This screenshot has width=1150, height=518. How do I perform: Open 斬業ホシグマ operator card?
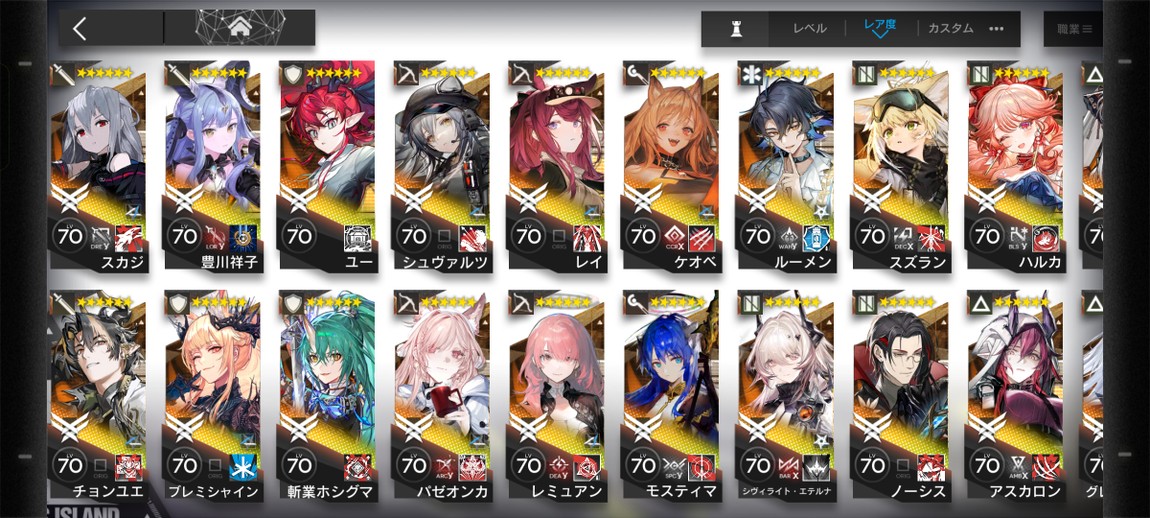(326, 396)
